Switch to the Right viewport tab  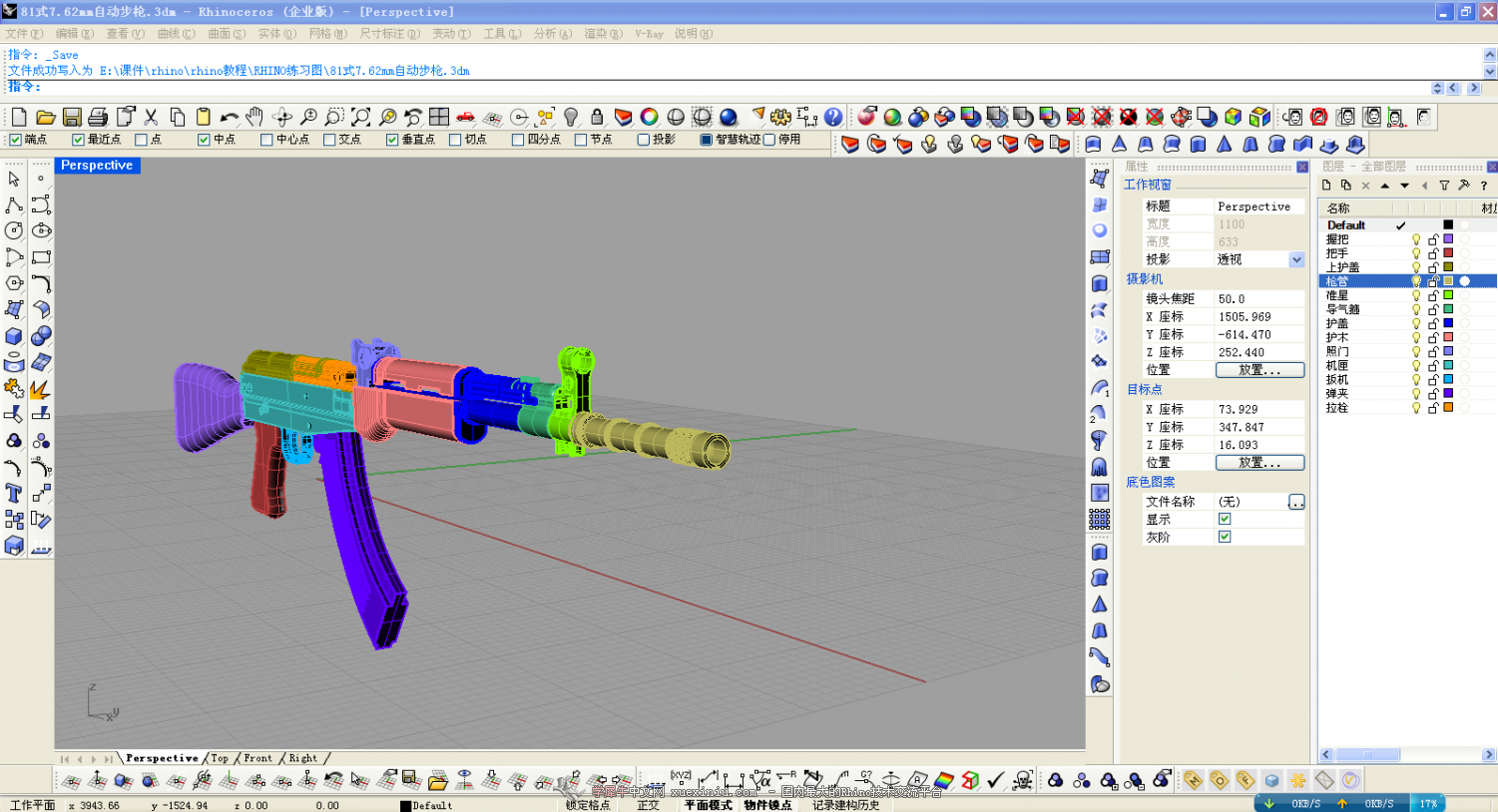302,758
